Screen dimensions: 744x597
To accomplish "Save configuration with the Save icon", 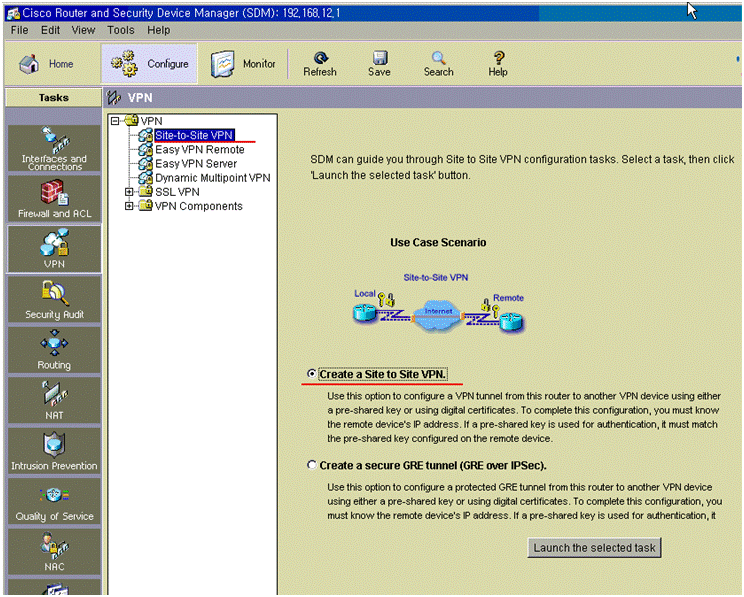I will click(380, 58).
